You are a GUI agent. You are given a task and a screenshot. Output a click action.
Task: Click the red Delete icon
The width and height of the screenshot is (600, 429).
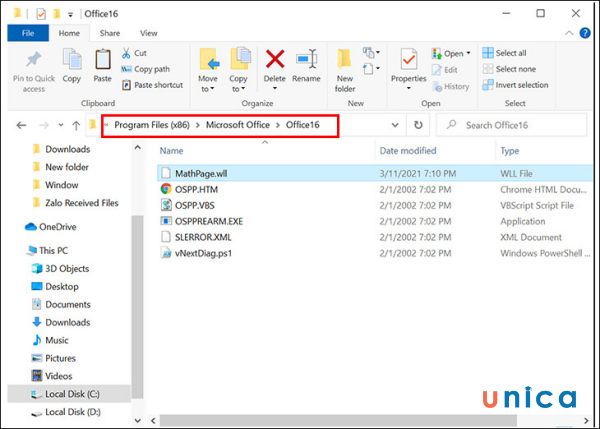pyautogui.click(x=274, y=60)
